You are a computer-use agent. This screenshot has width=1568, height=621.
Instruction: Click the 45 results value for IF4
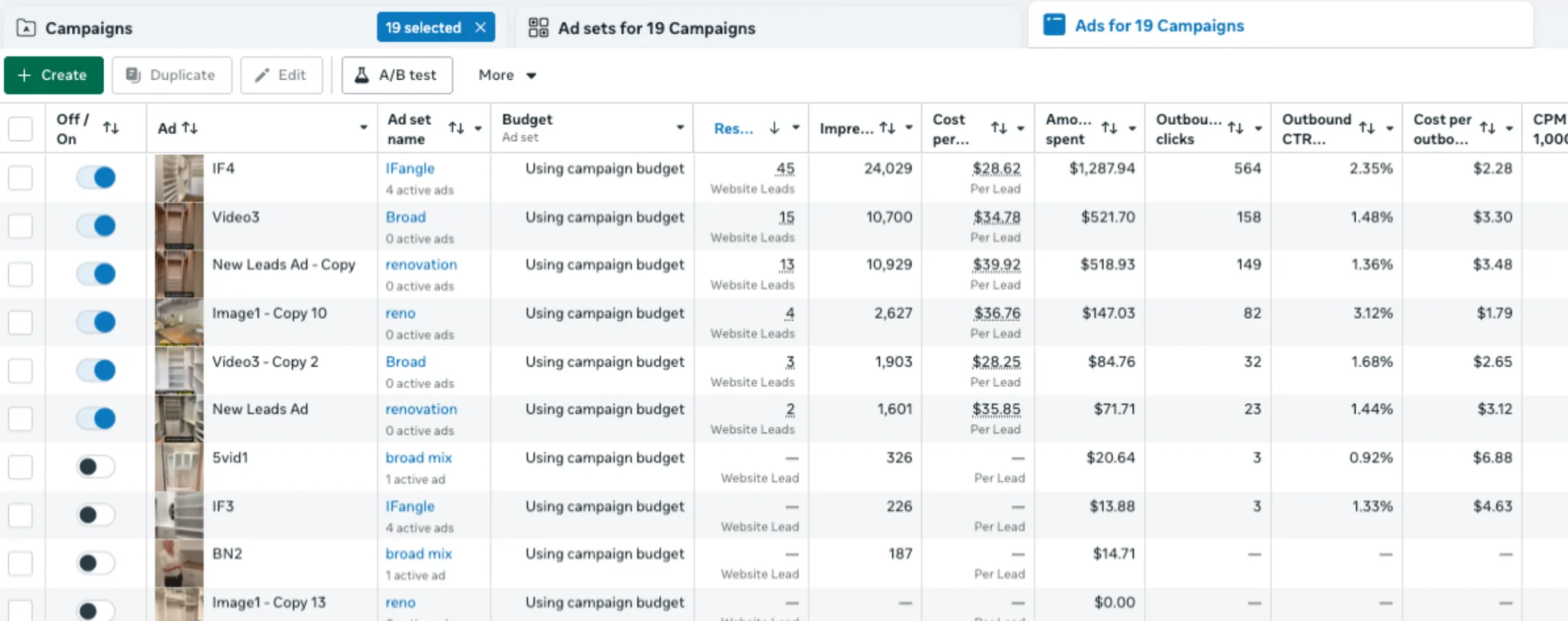click(785, 169)
